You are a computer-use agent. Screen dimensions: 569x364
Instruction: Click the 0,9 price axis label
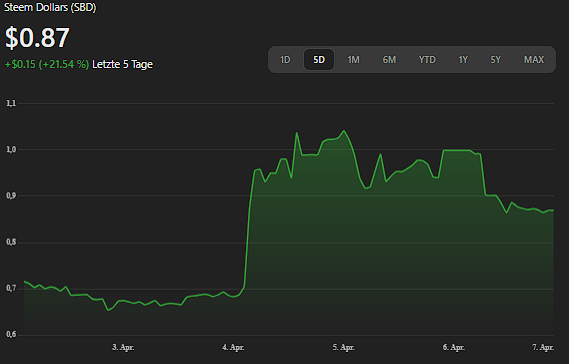tap(11, 196)
